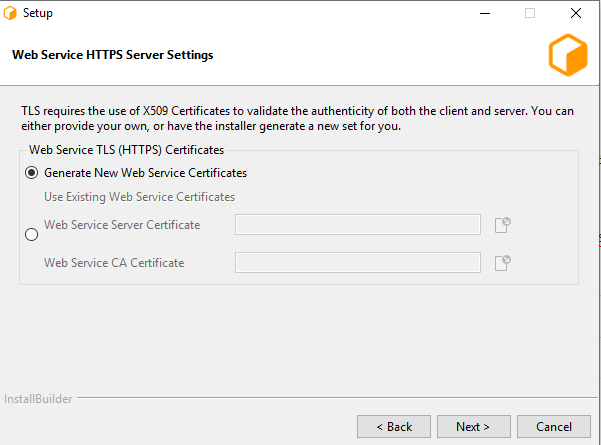Proceed by pressing Next
Viewport: 601px width, 445px height.
(x=473, y=427)
